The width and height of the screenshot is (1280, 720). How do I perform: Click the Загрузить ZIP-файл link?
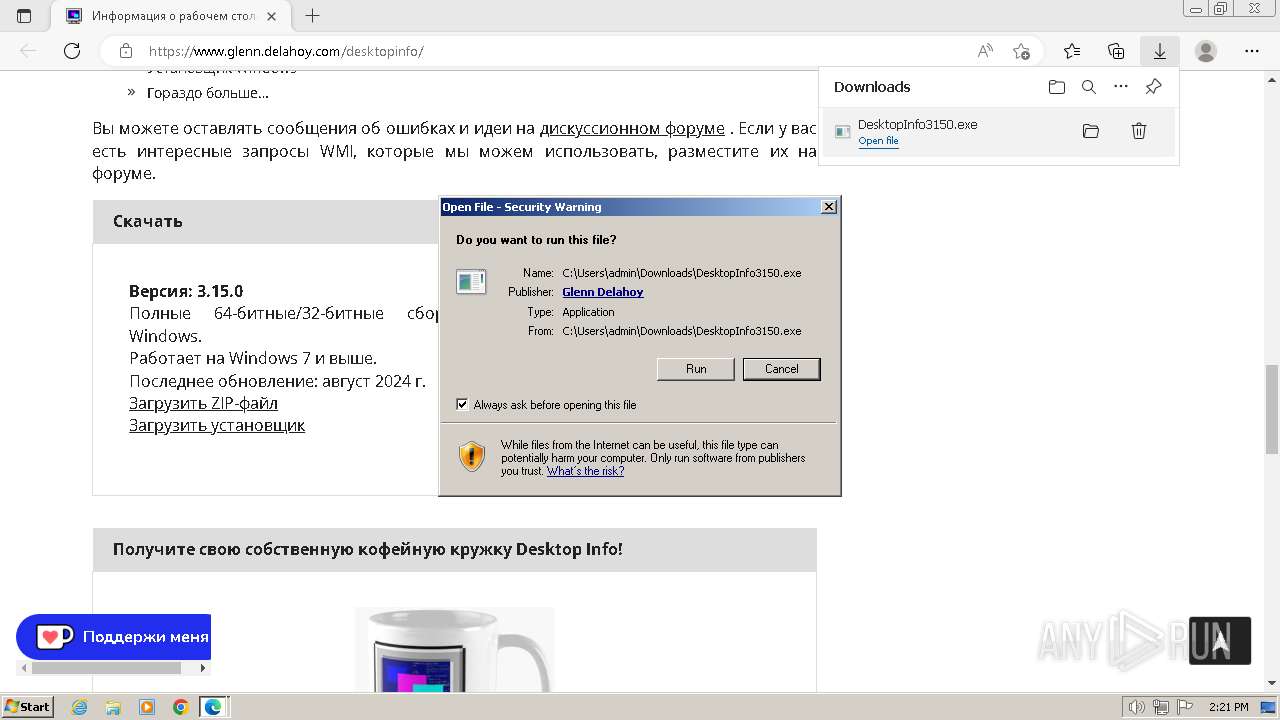(203, 403)
